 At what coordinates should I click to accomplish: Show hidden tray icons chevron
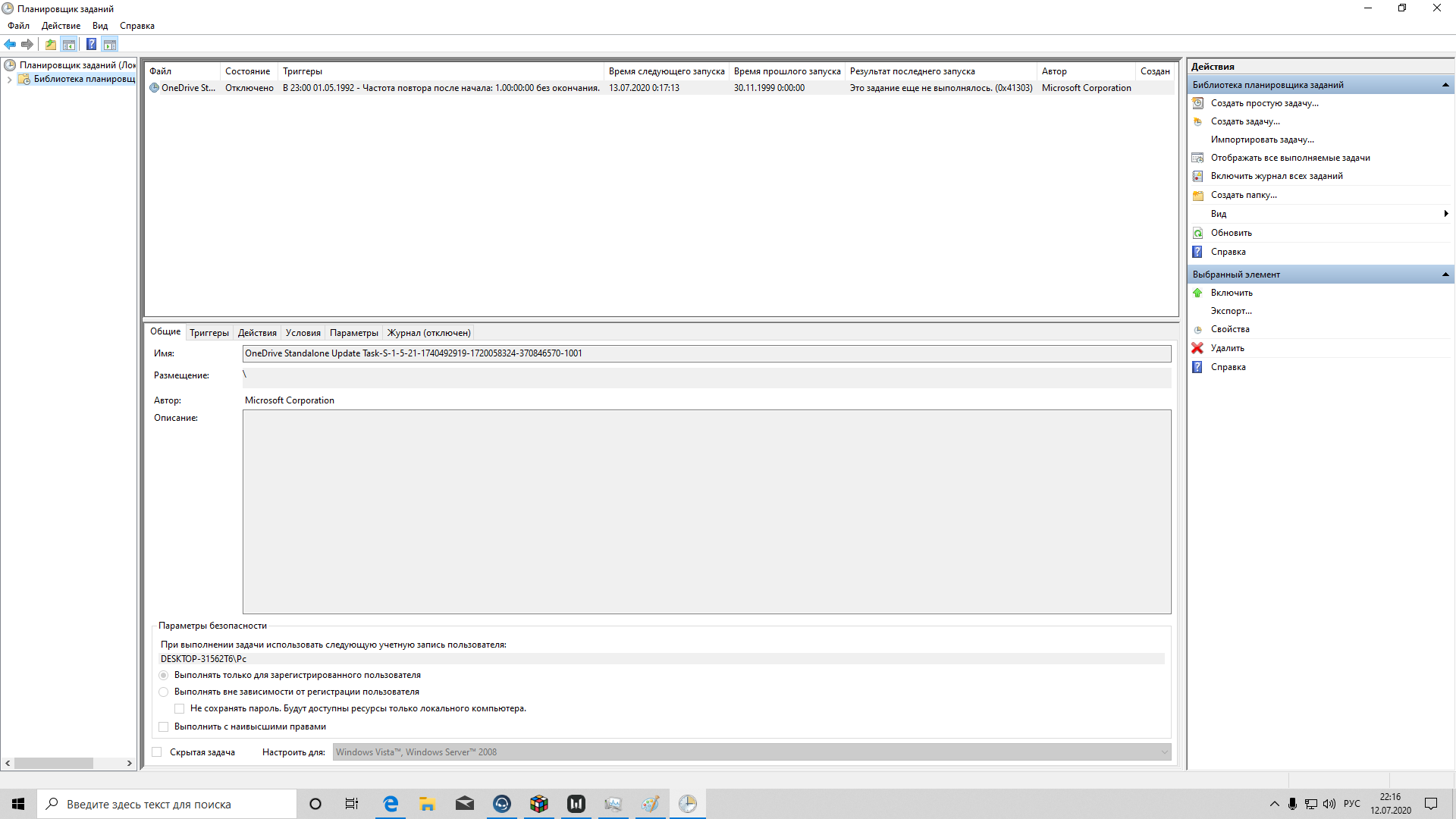coord(1274,804)
